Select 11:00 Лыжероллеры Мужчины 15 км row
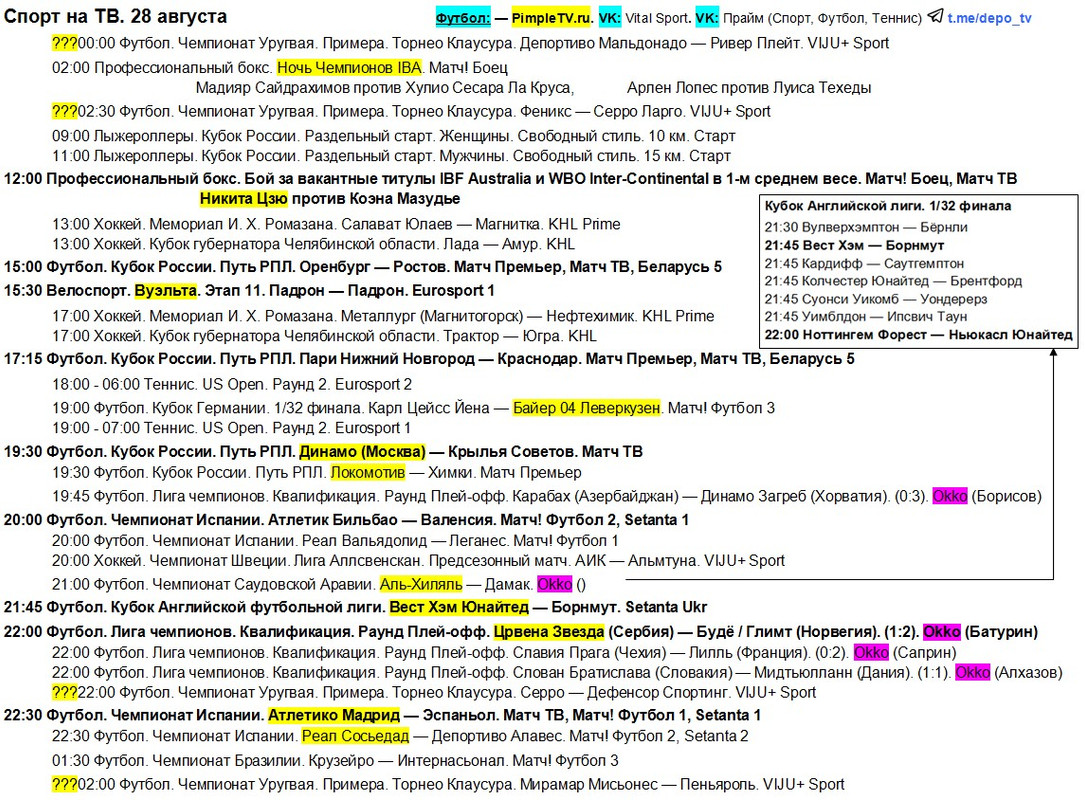 (x=391, y=156)
